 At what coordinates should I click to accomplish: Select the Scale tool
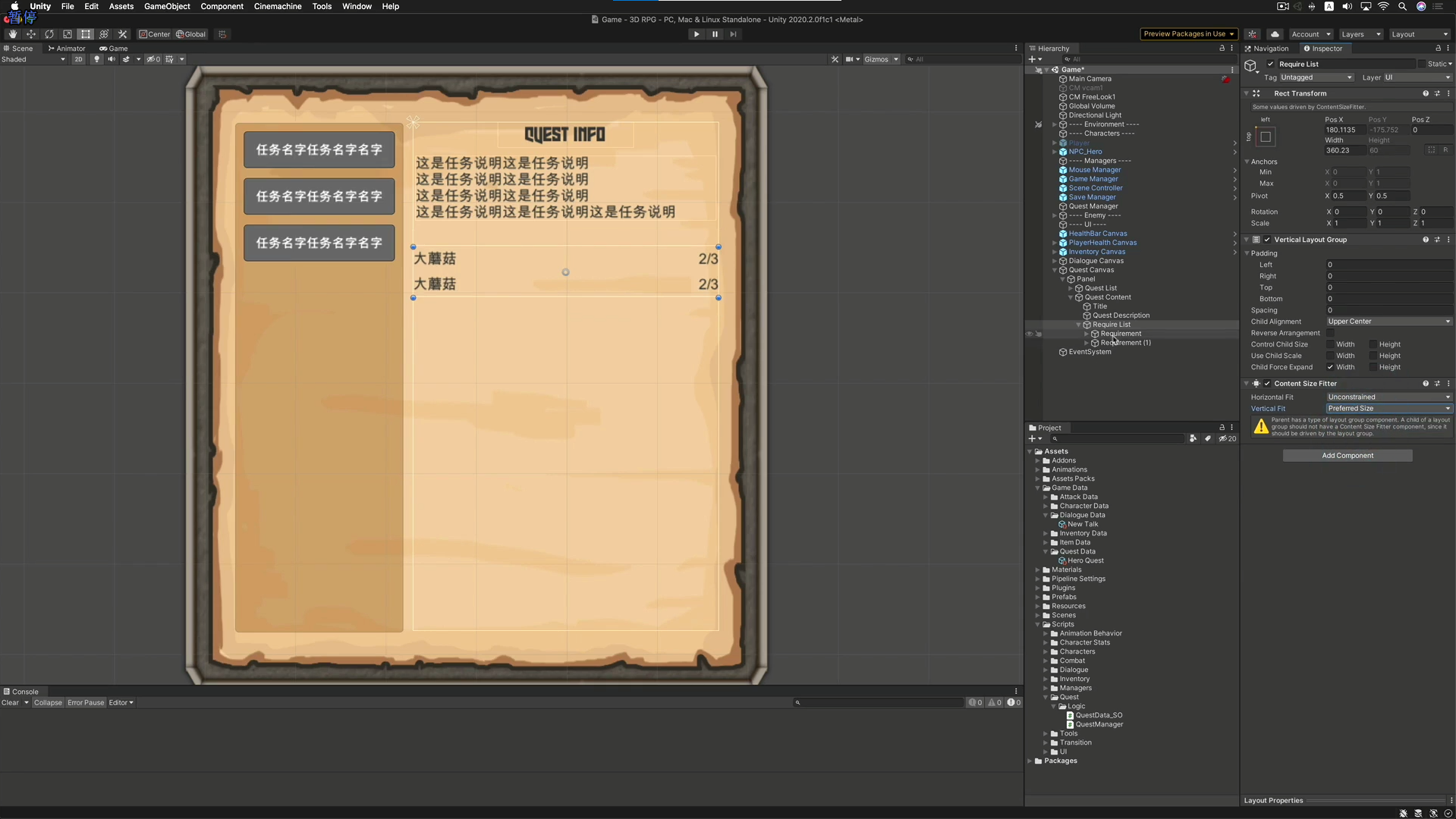(68, 34)
